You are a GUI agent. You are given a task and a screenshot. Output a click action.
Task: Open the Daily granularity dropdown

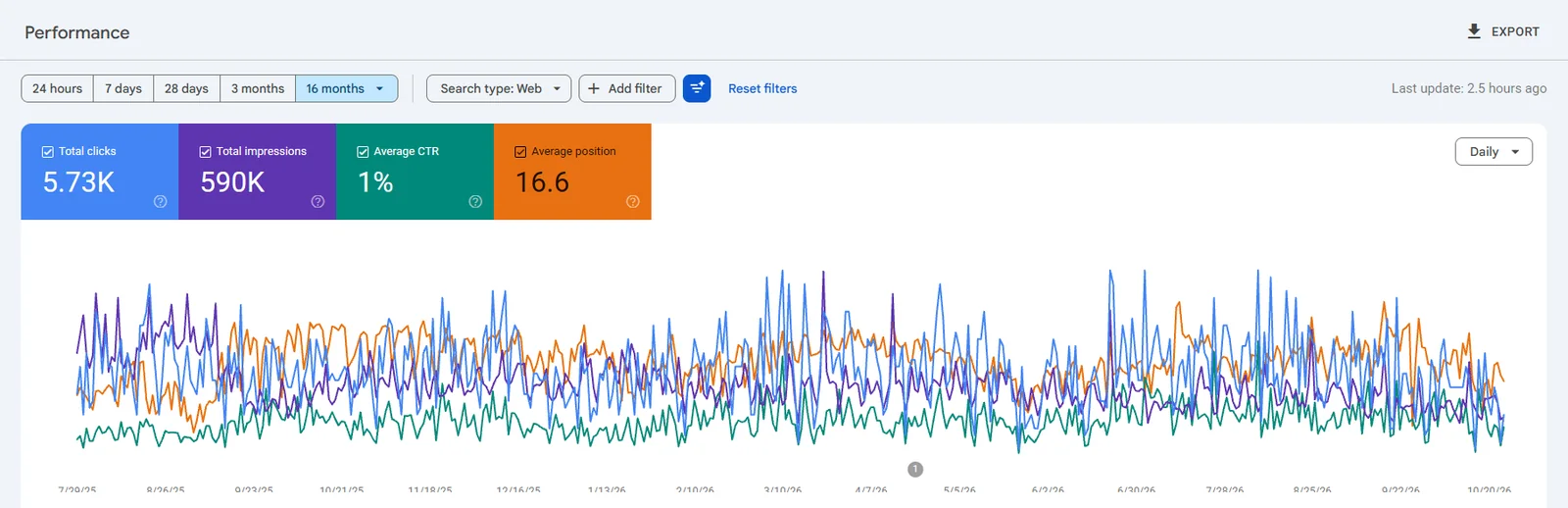pos(1494,152)
